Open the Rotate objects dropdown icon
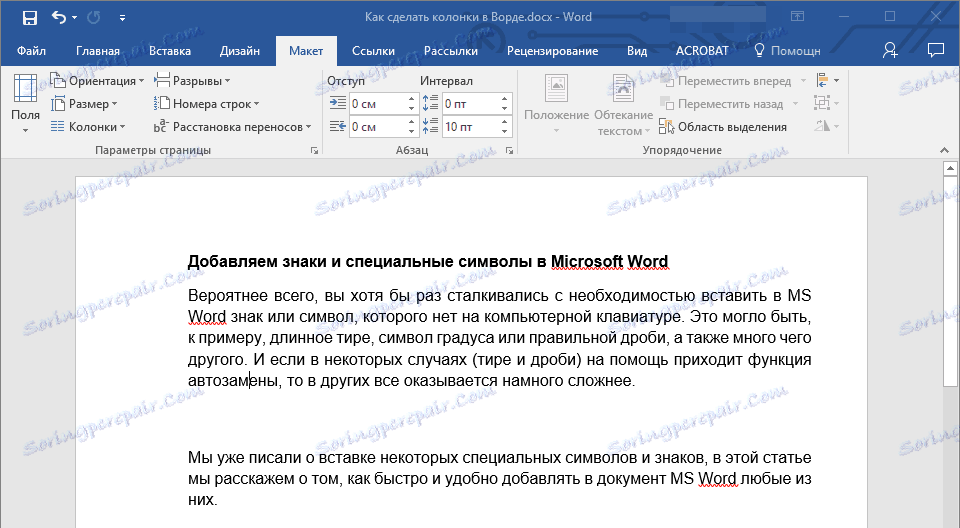The width and height of the screenshot is (960, 528). click(827, 126)
